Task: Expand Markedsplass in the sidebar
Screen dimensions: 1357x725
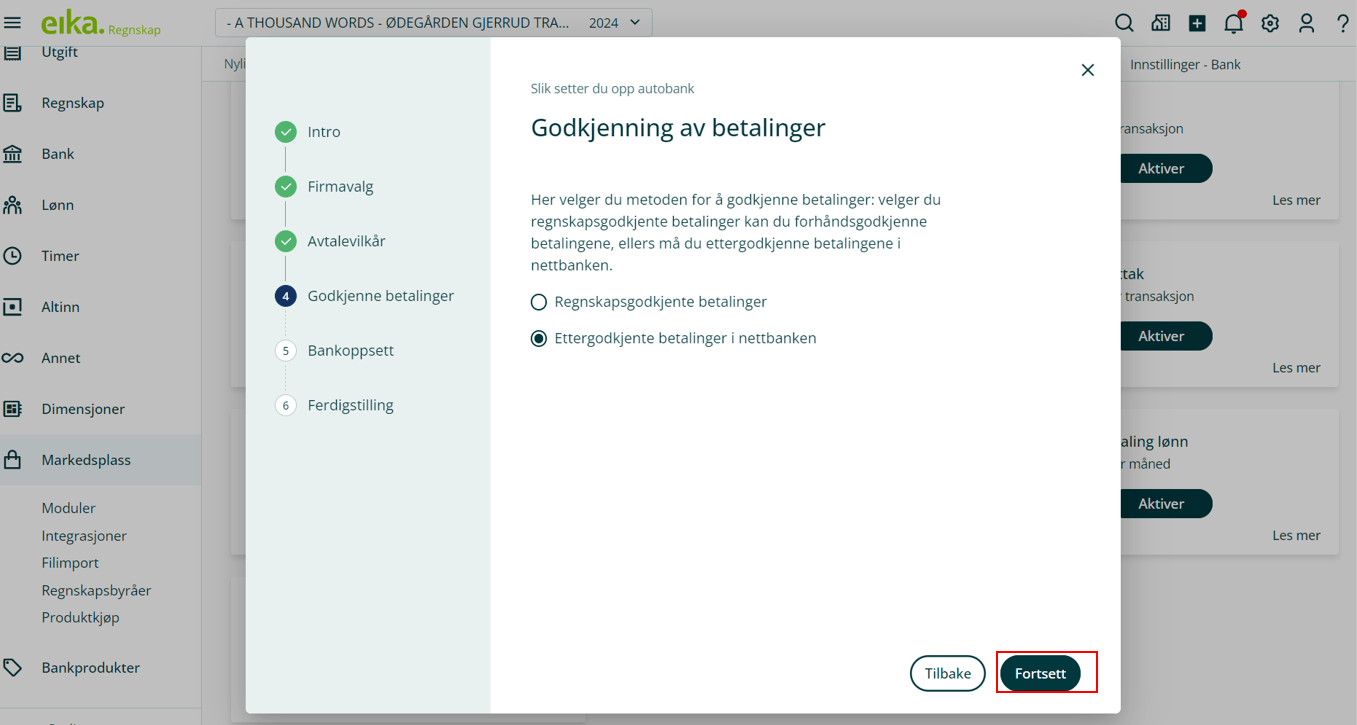Action: 86,460
